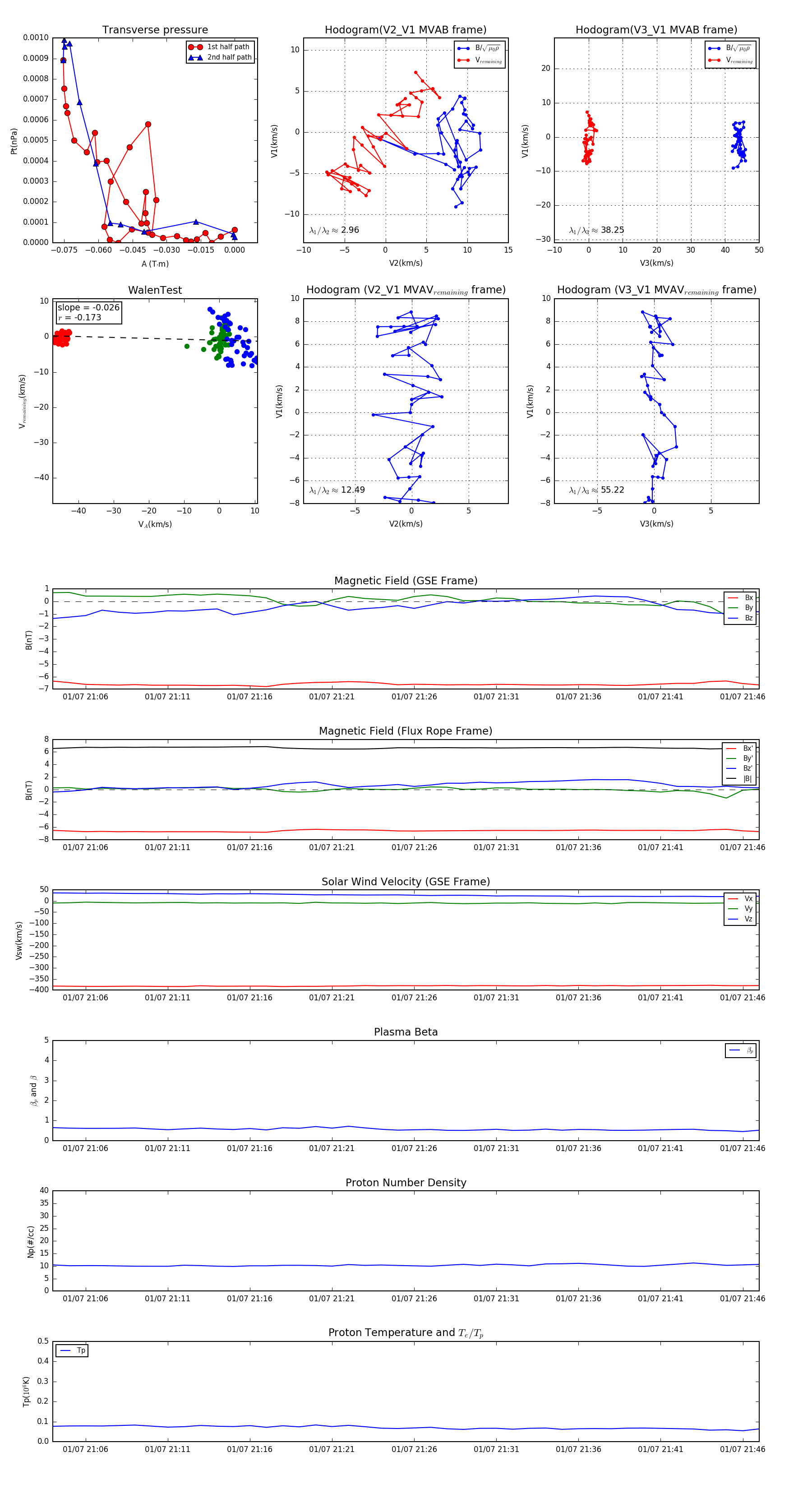Select the "Vx" legend entry
The width and height of the screenshot is (812, 1489).
[740, 898]
